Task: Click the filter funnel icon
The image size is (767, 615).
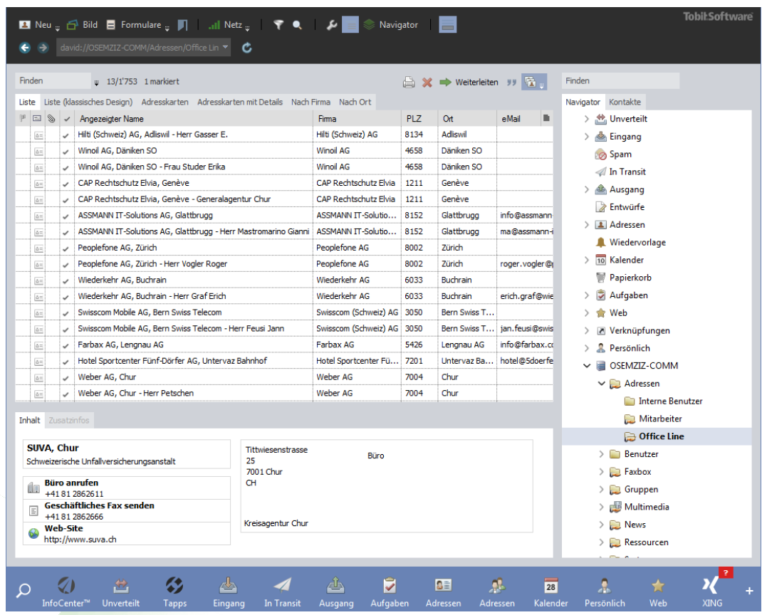Action: click(278, 25)
